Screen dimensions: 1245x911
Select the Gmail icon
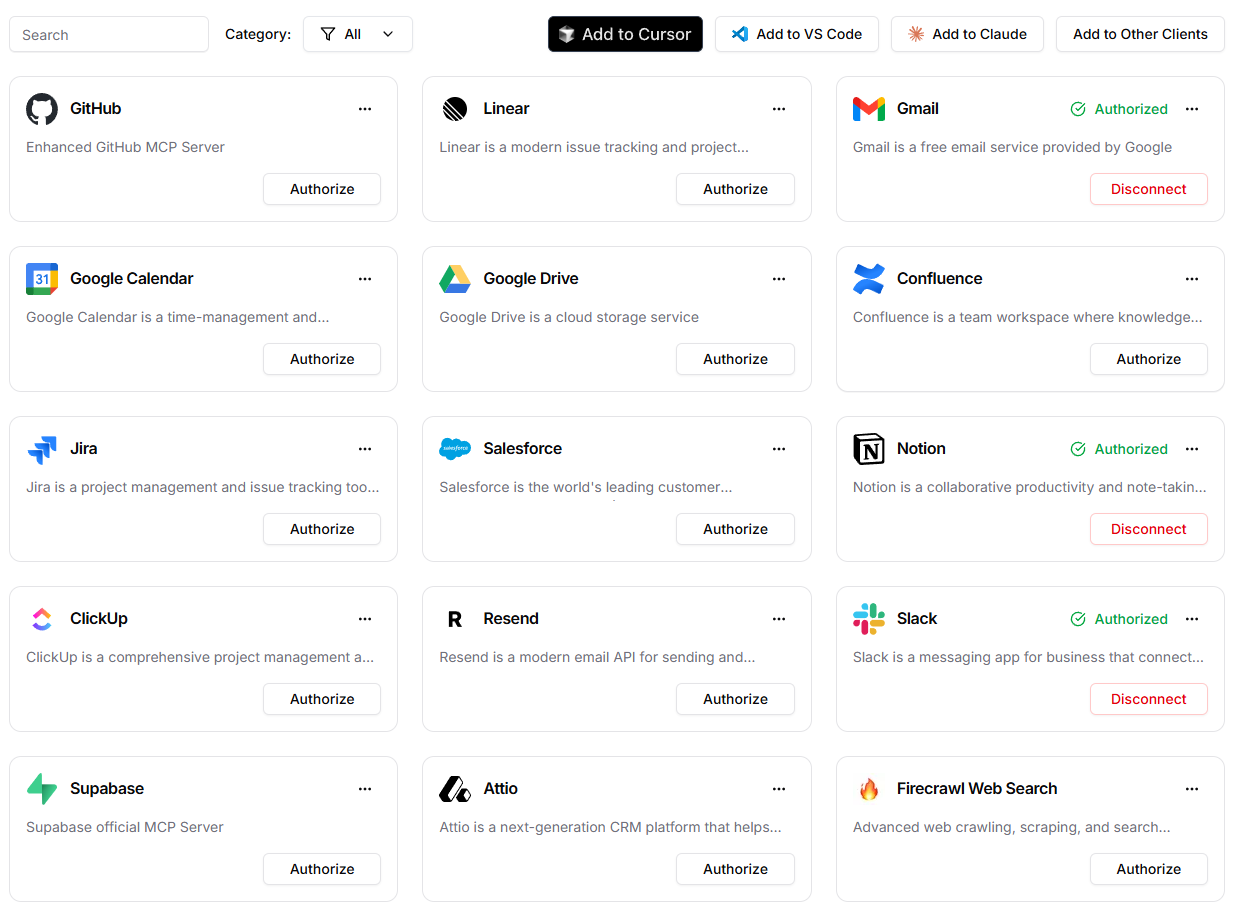[868, 108]
